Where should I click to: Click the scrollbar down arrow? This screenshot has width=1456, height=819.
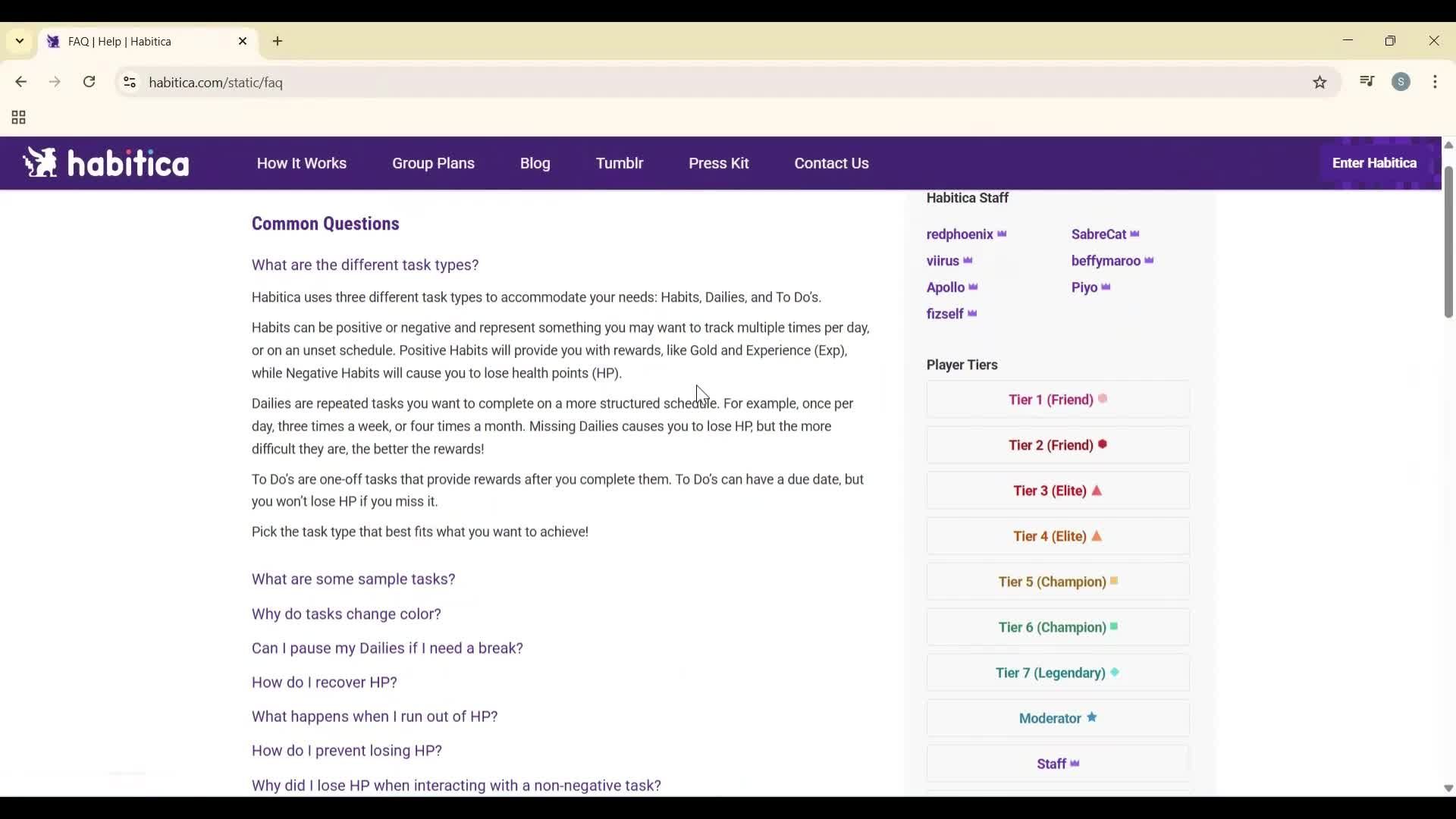1447,789
